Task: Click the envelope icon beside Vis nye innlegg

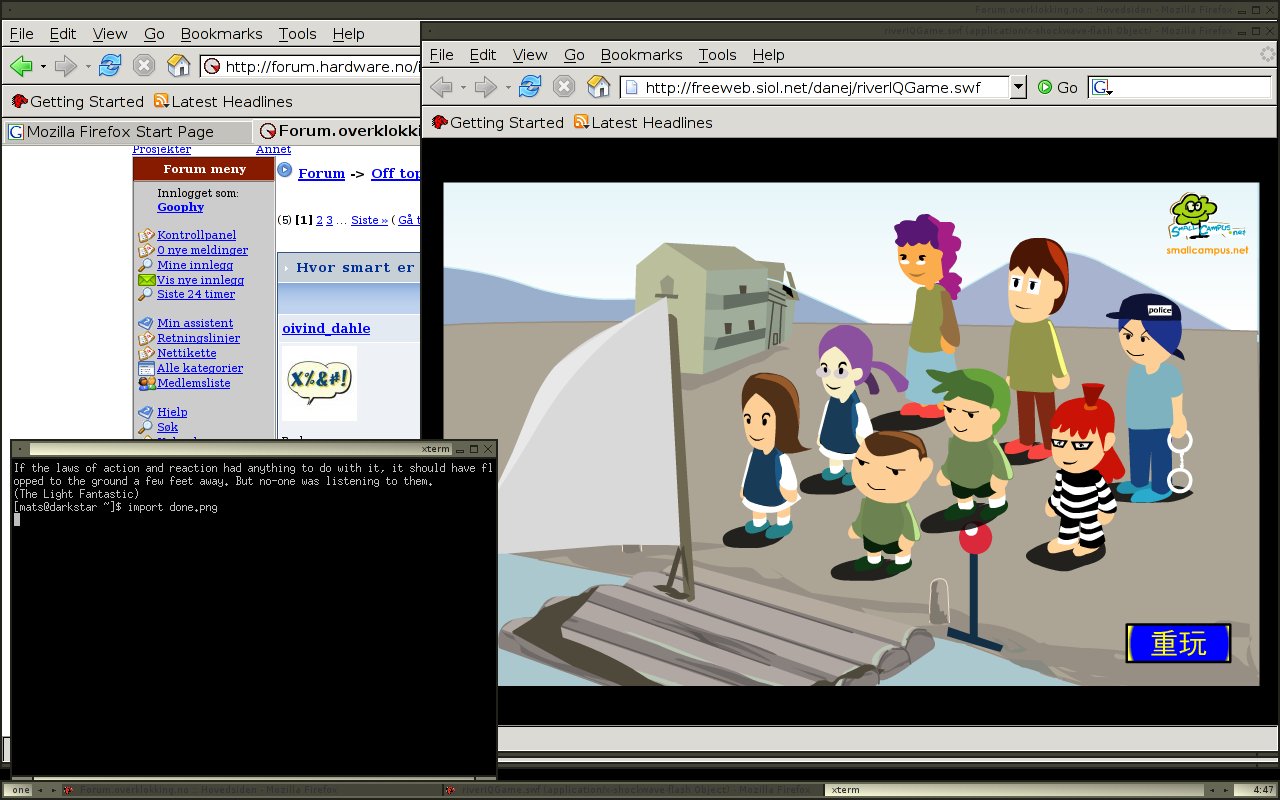Action: click(147, 281)
